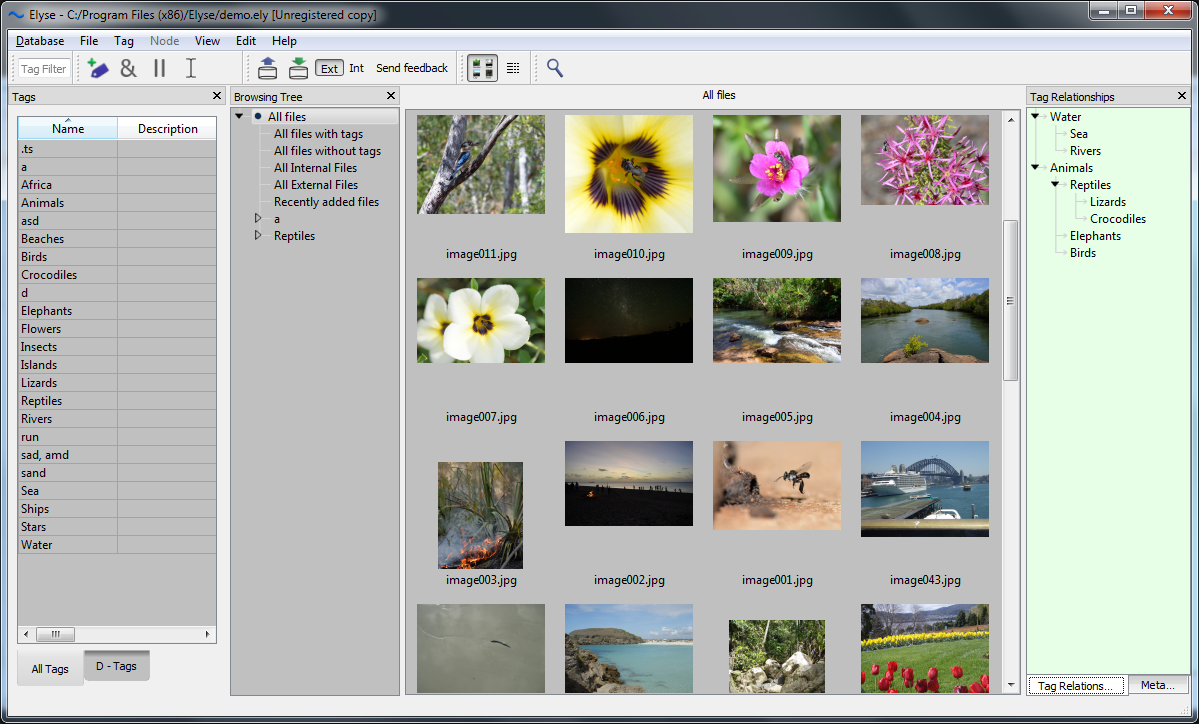Switch to list details view icon
The width and height of the screenshot is (1199, 724).
513,68
